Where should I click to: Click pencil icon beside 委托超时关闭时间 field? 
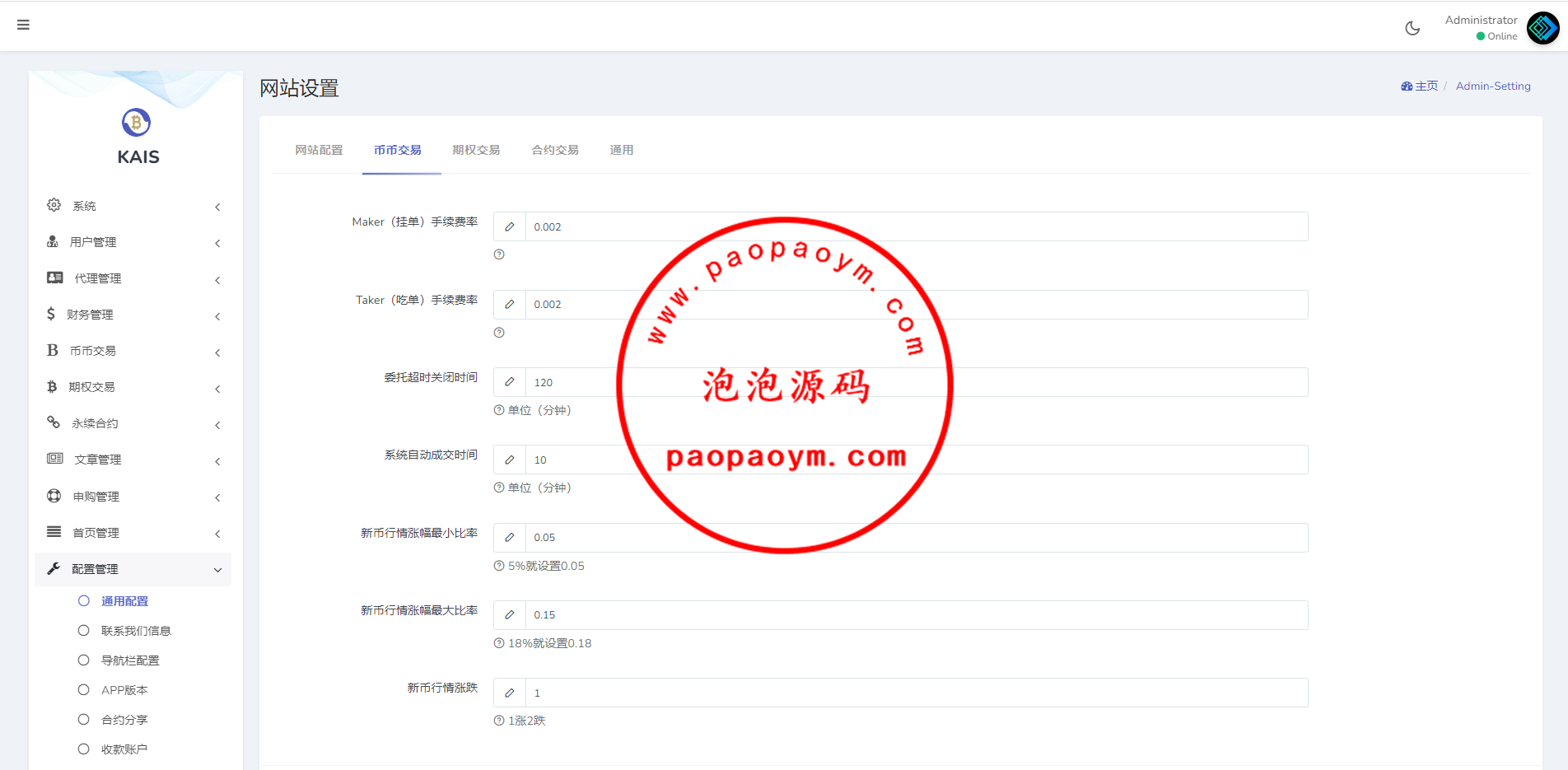click(x=510, y=382)
